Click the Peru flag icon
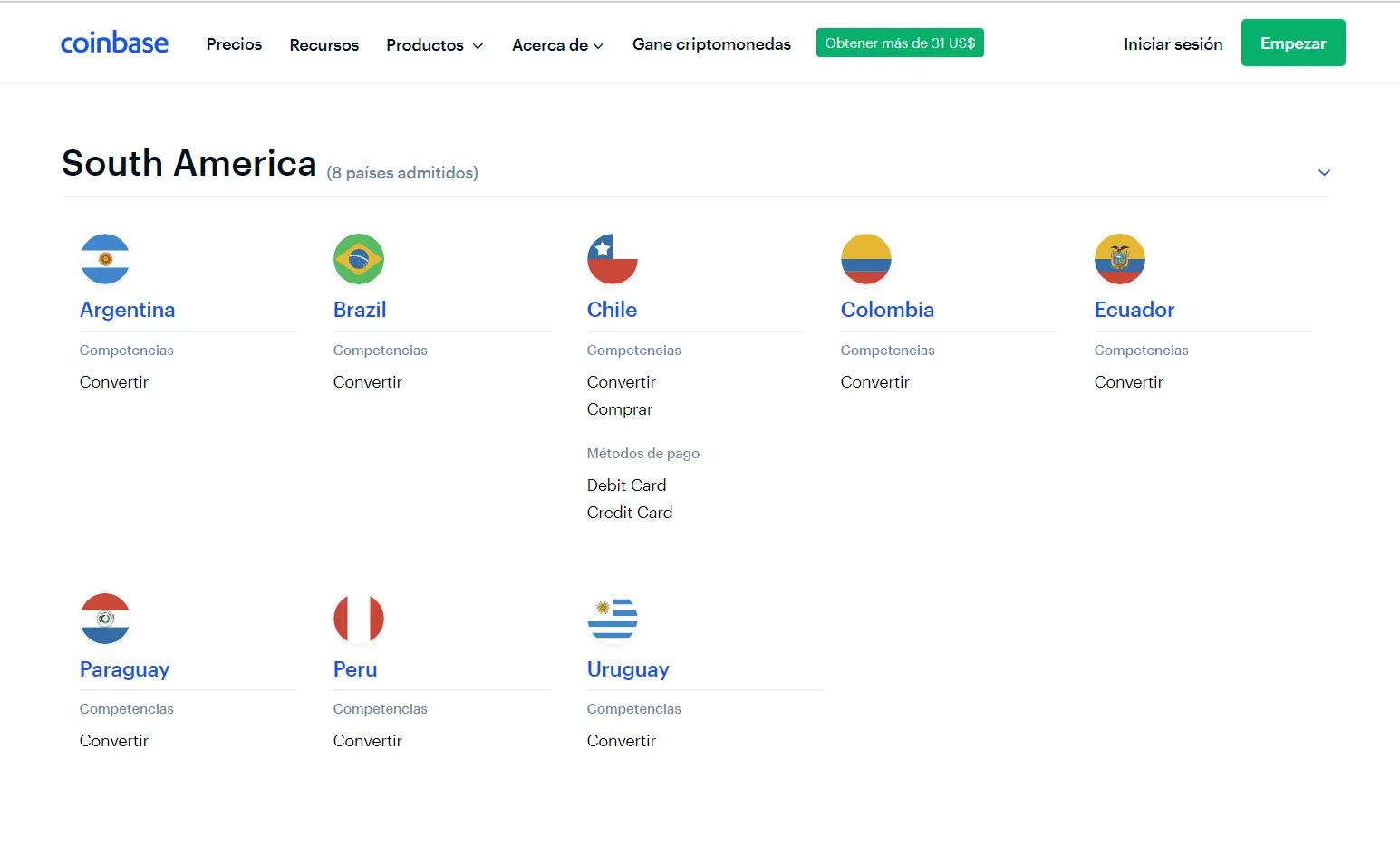This screenshot has height=855, width=1400. [x=358, y=619]
